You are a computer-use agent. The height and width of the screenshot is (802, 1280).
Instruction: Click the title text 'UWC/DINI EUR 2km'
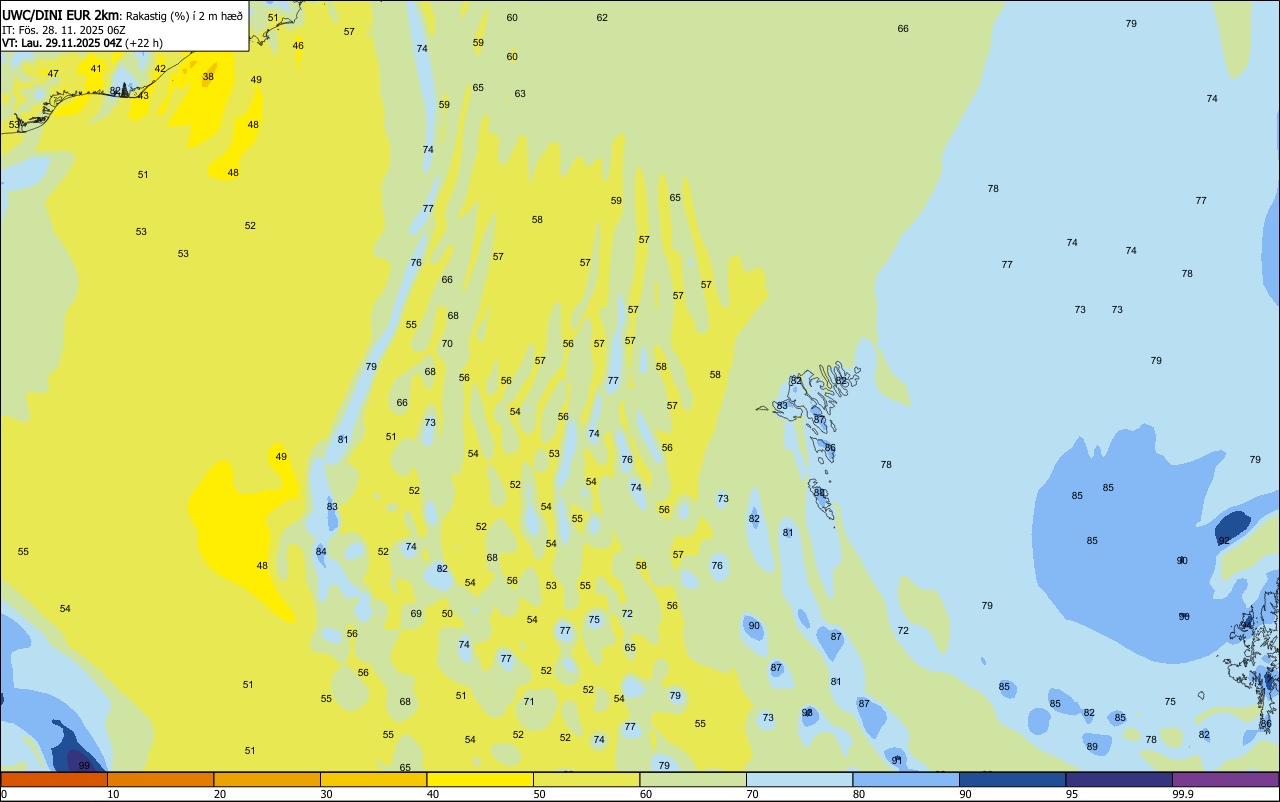pos(61,15)
